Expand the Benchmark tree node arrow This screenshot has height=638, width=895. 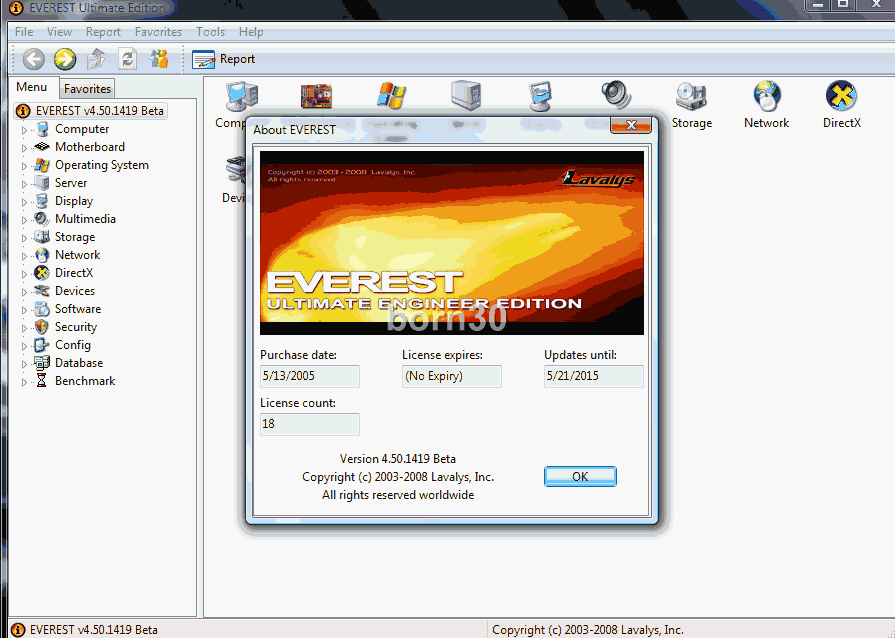(x=24, y=382)
